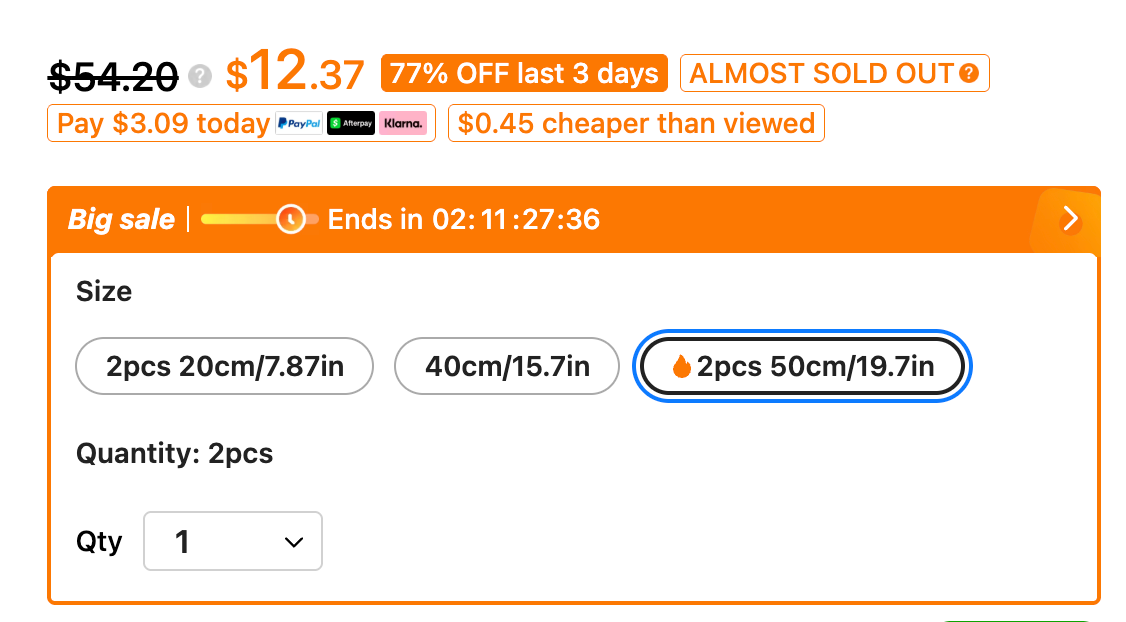This screenshot has height=622, width=1126.
Task: Open Big sale details with the right chevron
Action: (1070, 219)
